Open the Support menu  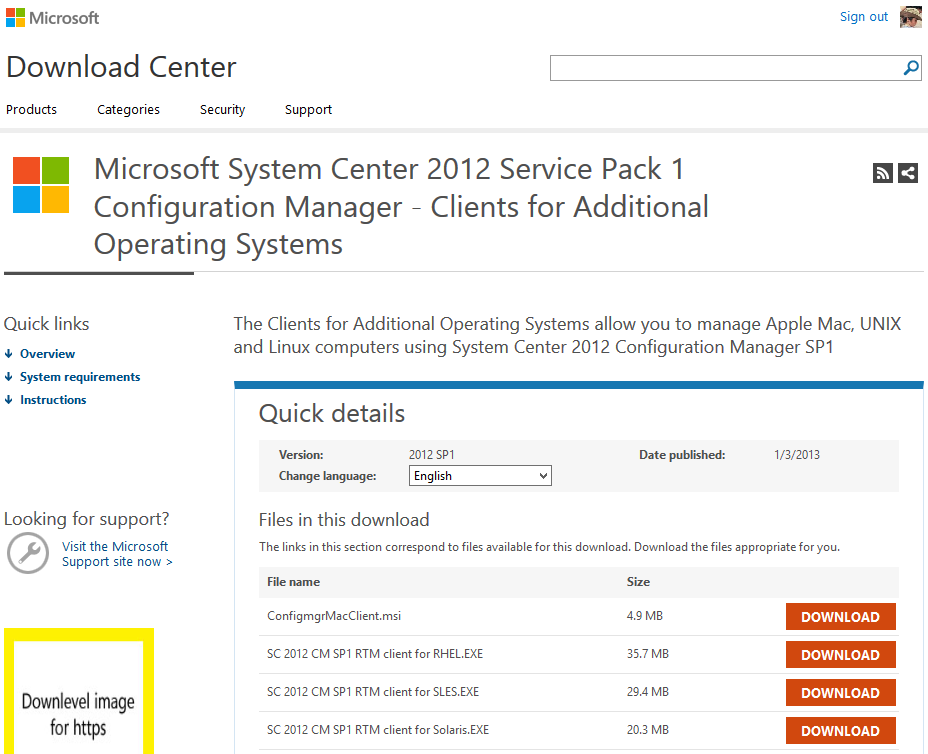(308, 109)
